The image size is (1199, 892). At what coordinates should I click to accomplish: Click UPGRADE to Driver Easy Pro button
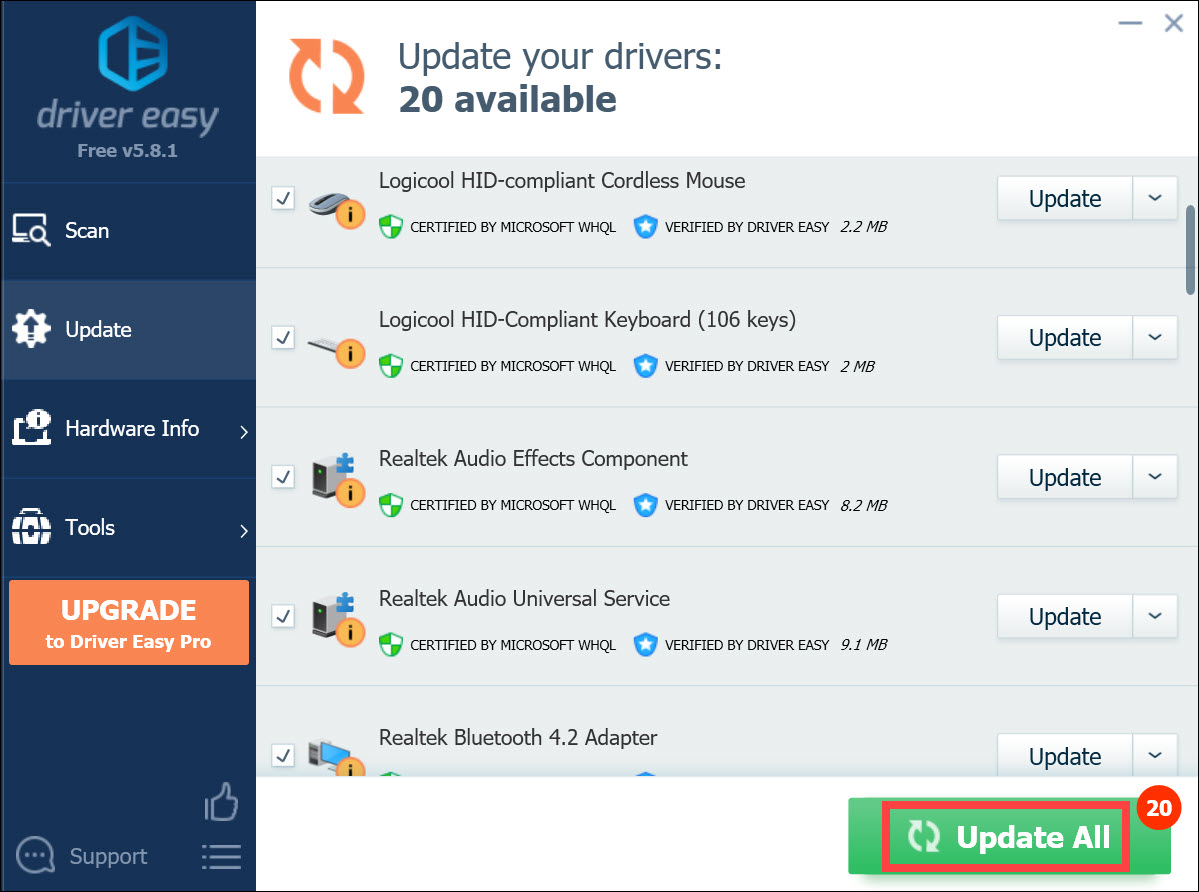click(x=128, y=622)
